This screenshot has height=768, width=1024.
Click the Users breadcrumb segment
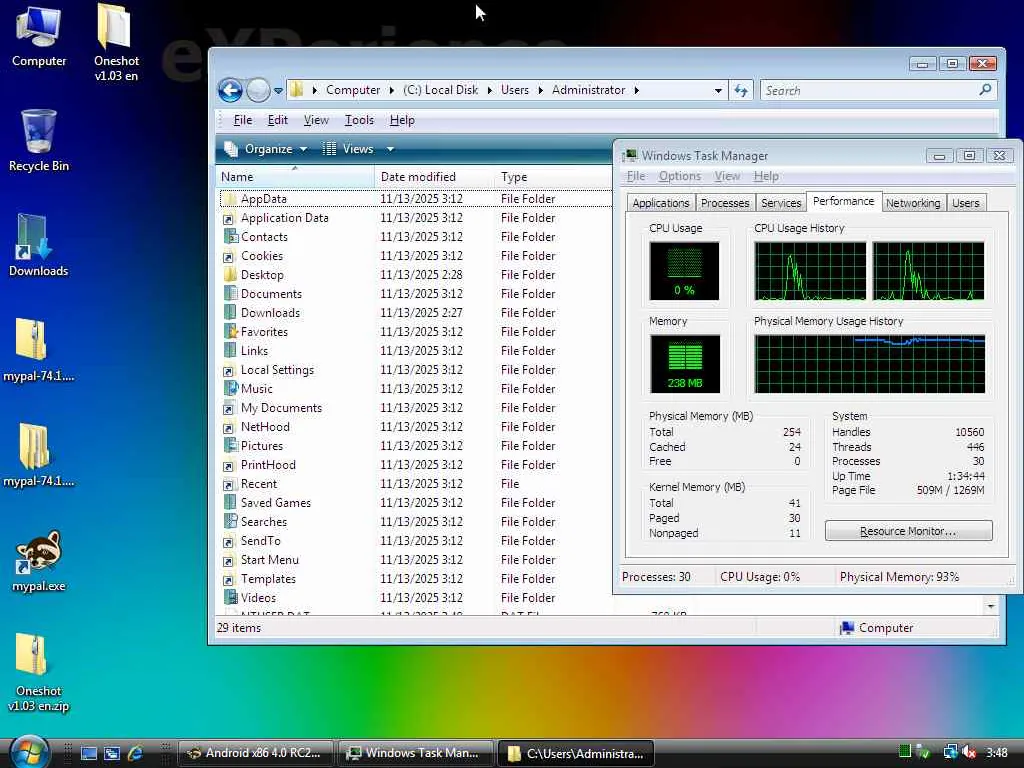[x=515, y=90]
